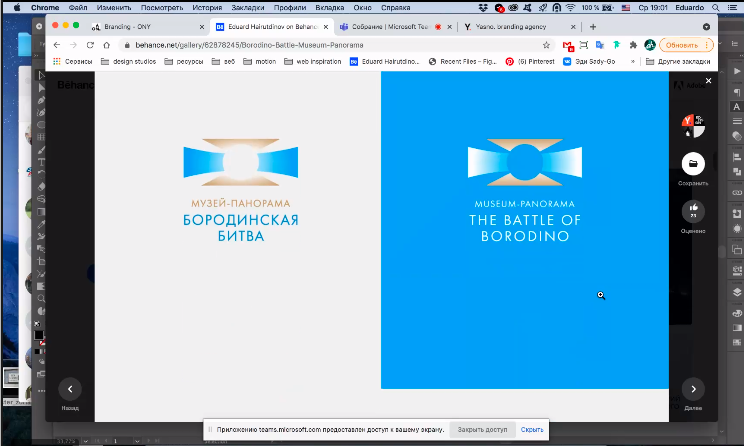Open the motion bookmark folder

click(x=260, y=61)
